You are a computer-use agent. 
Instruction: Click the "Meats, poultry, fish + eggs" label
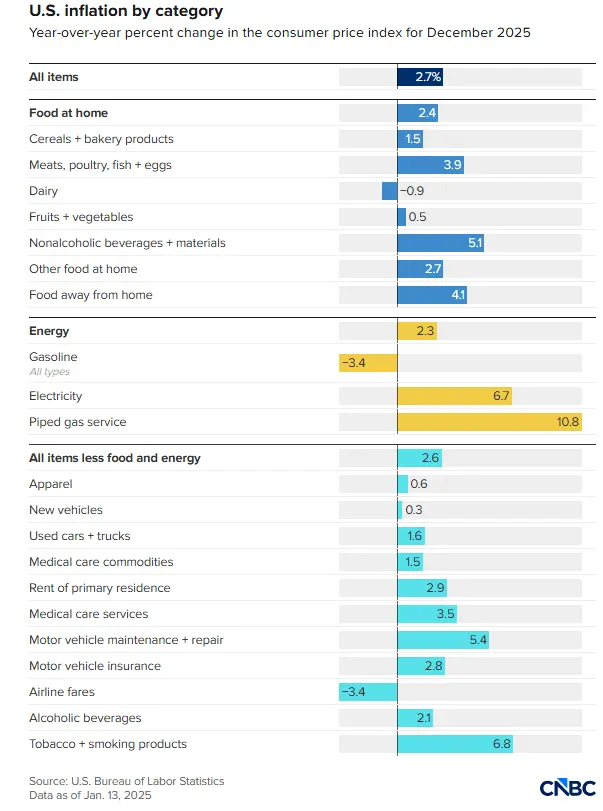101,165
